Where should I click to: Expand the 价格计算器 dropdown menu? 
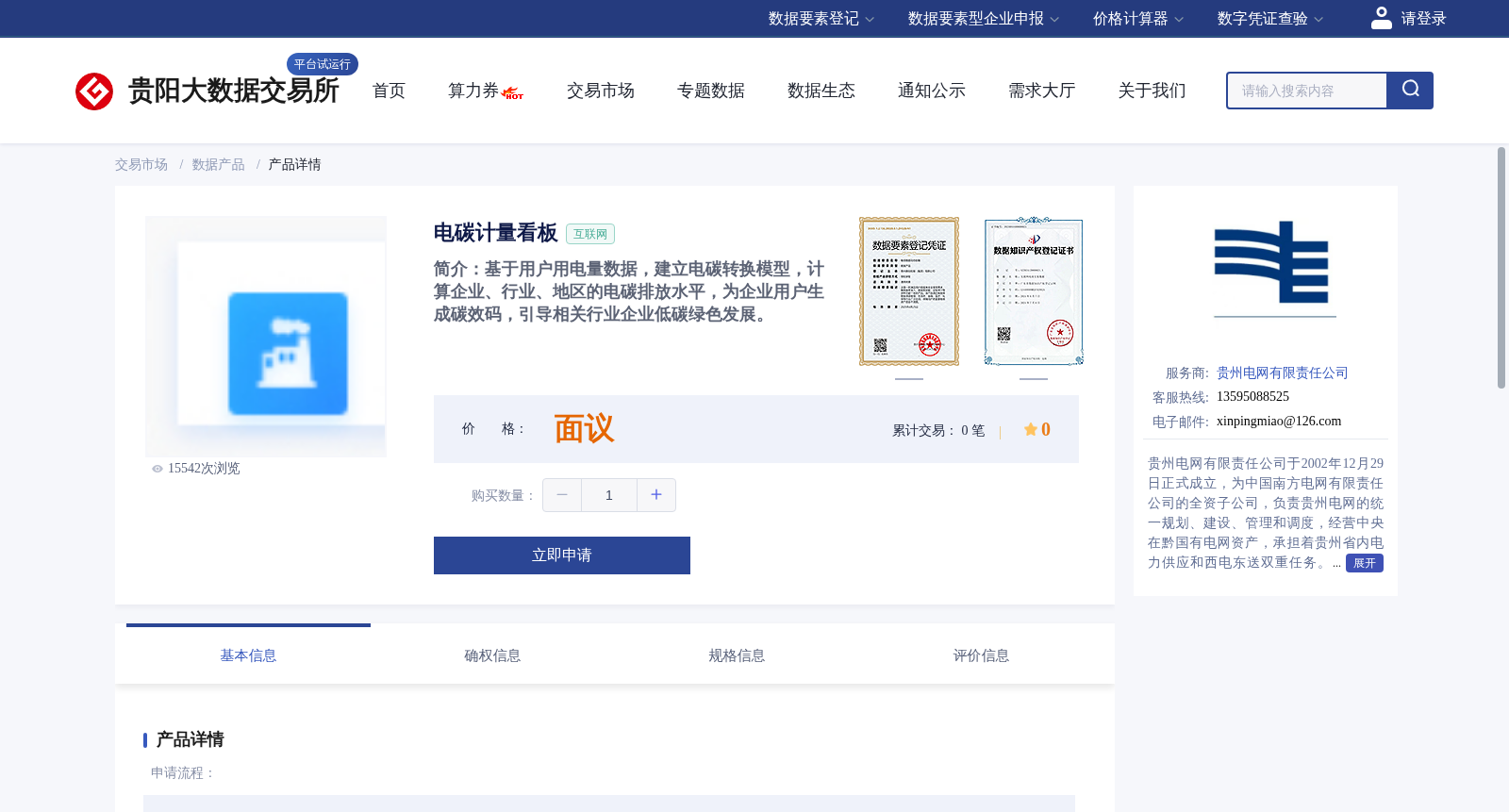coord(1138,19)
